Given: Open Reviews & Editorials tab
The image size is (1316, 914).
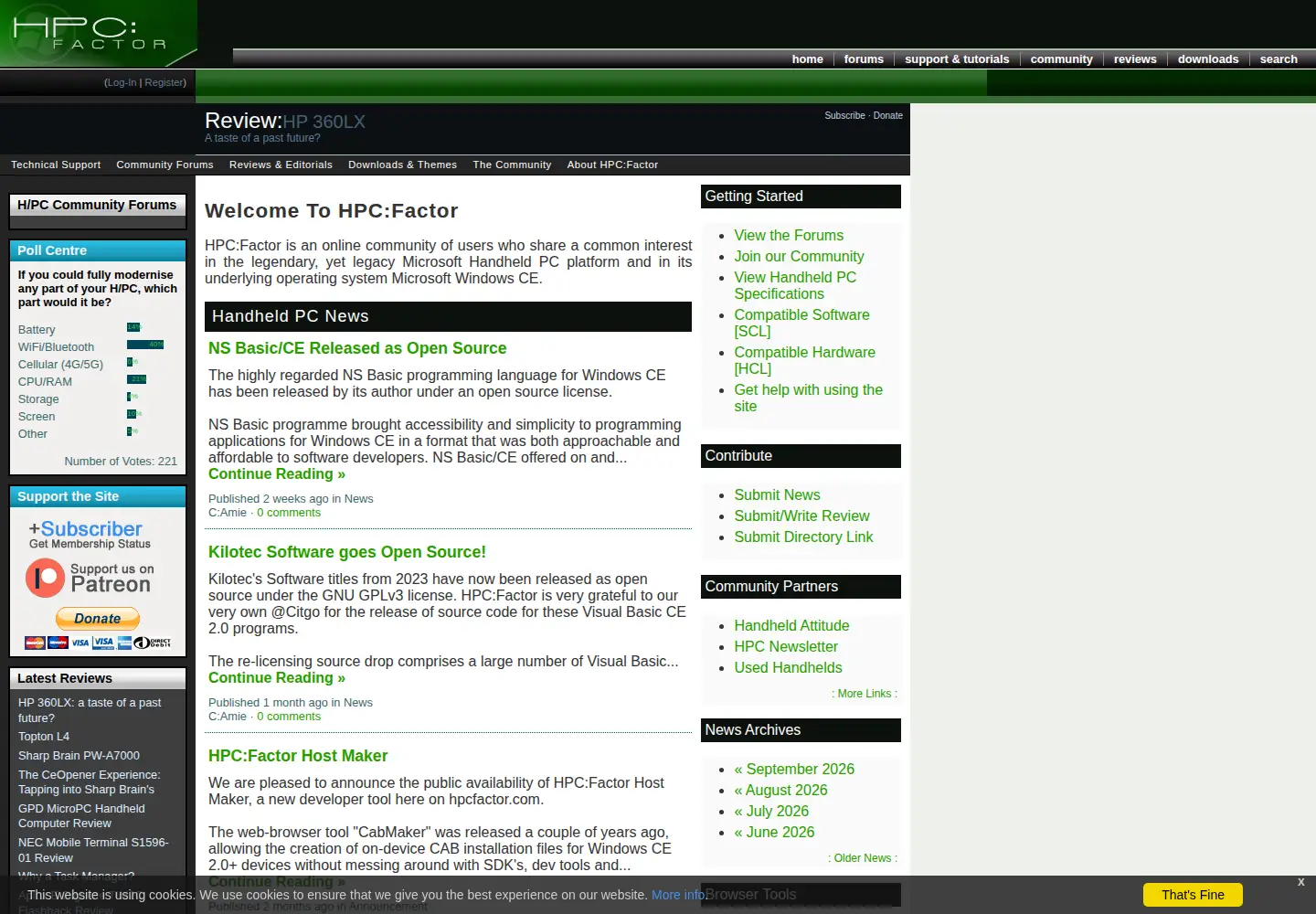Looking at the screenshot, I should pyautogui.click(x=281, y=165).
